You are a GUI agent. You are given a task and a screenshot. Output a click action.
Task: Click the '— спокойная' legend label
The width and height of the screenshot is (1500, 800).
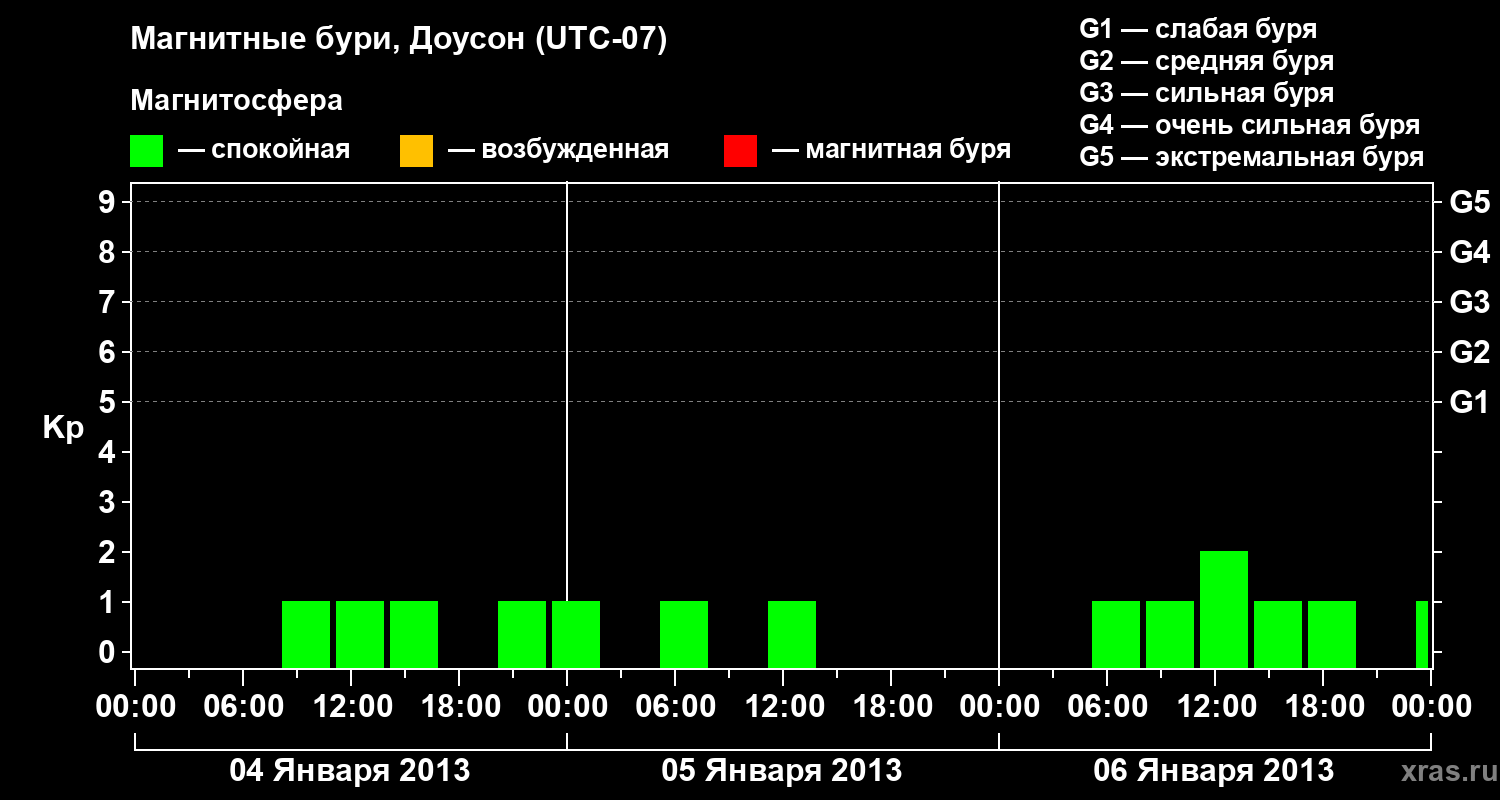(264, 150)
